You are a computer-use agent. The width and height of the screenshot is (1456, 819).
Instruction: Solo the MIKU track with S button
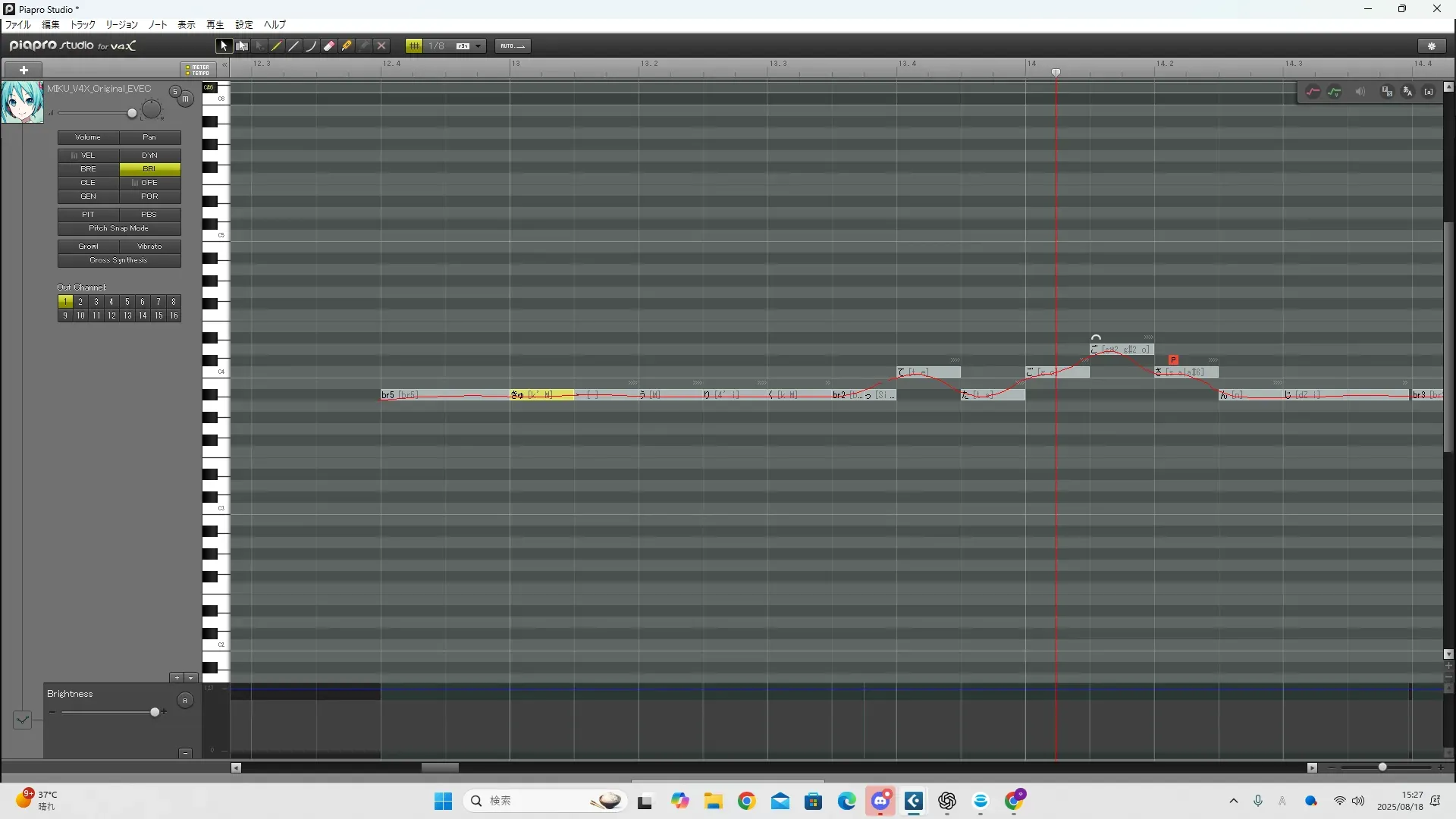pos(174,92)
